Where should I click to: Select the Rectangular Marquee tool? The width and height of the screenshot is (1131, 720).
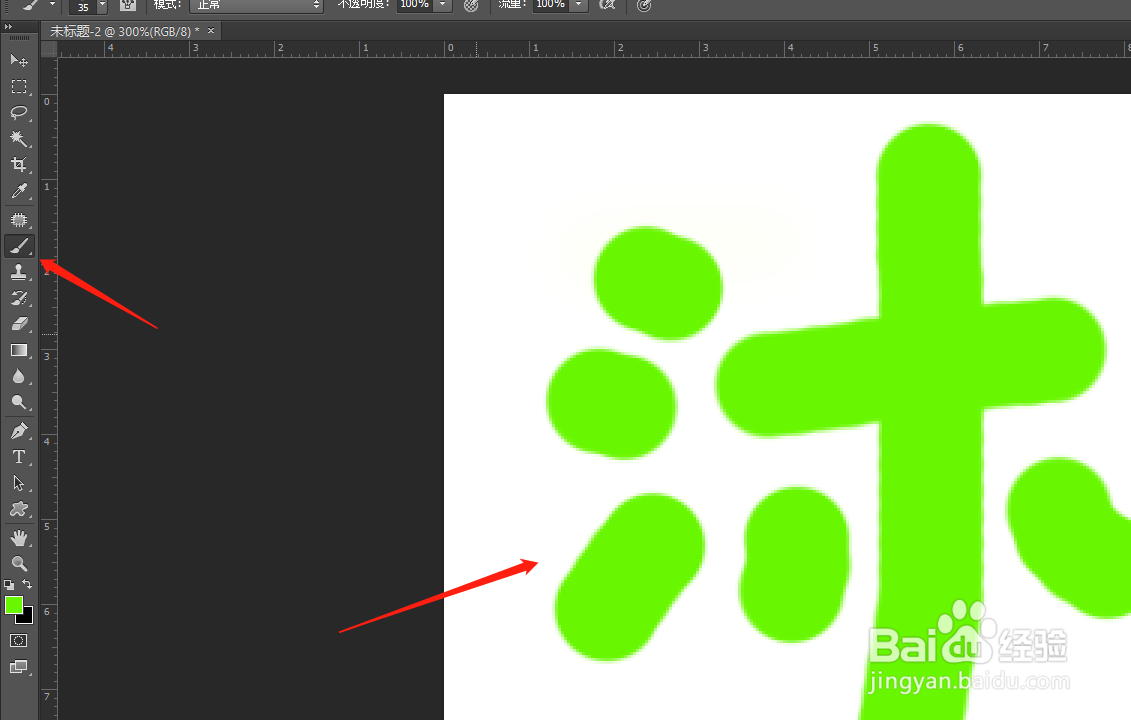coord(19,87)
